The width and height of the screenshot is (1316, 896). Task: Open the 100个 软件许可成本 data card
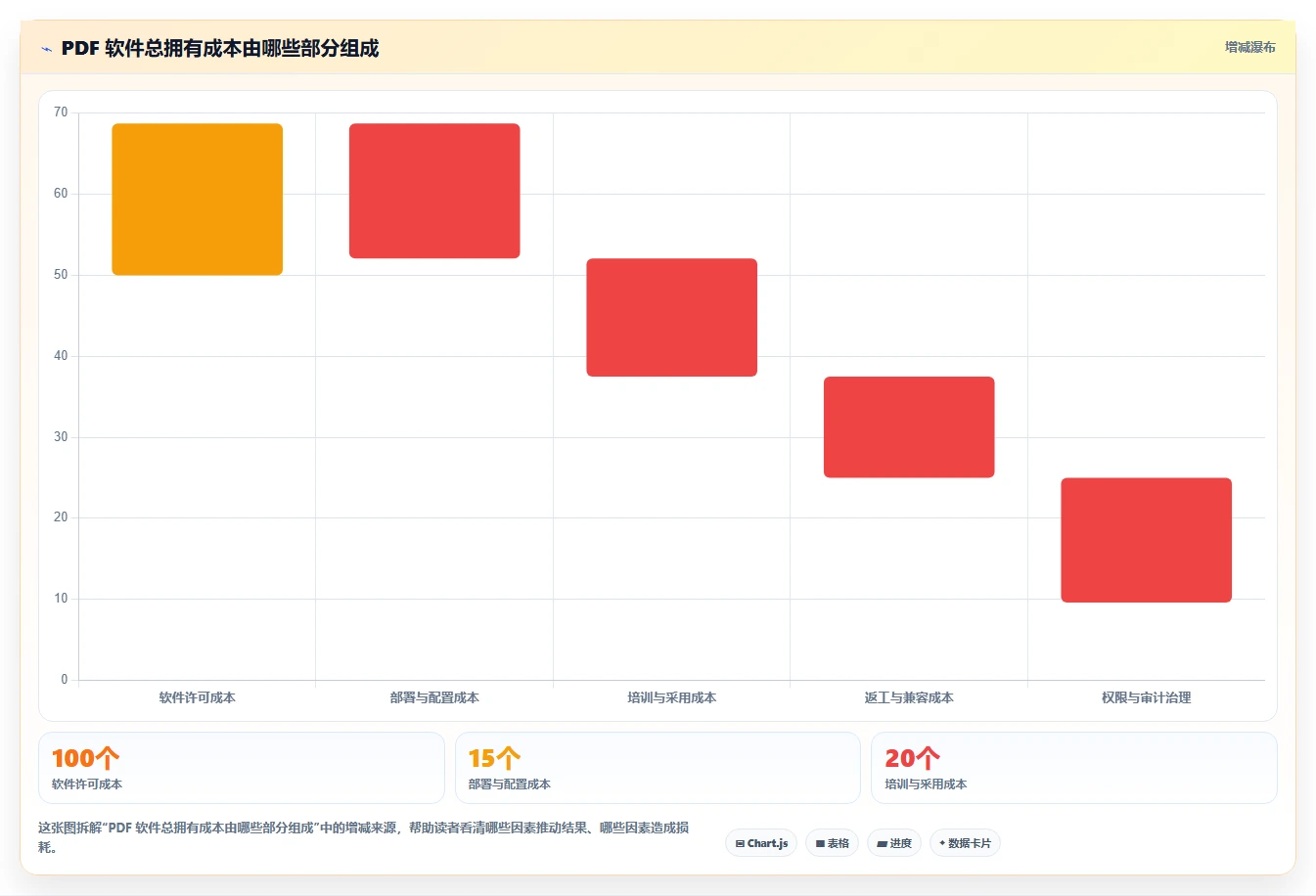click(x=242, y=768)
